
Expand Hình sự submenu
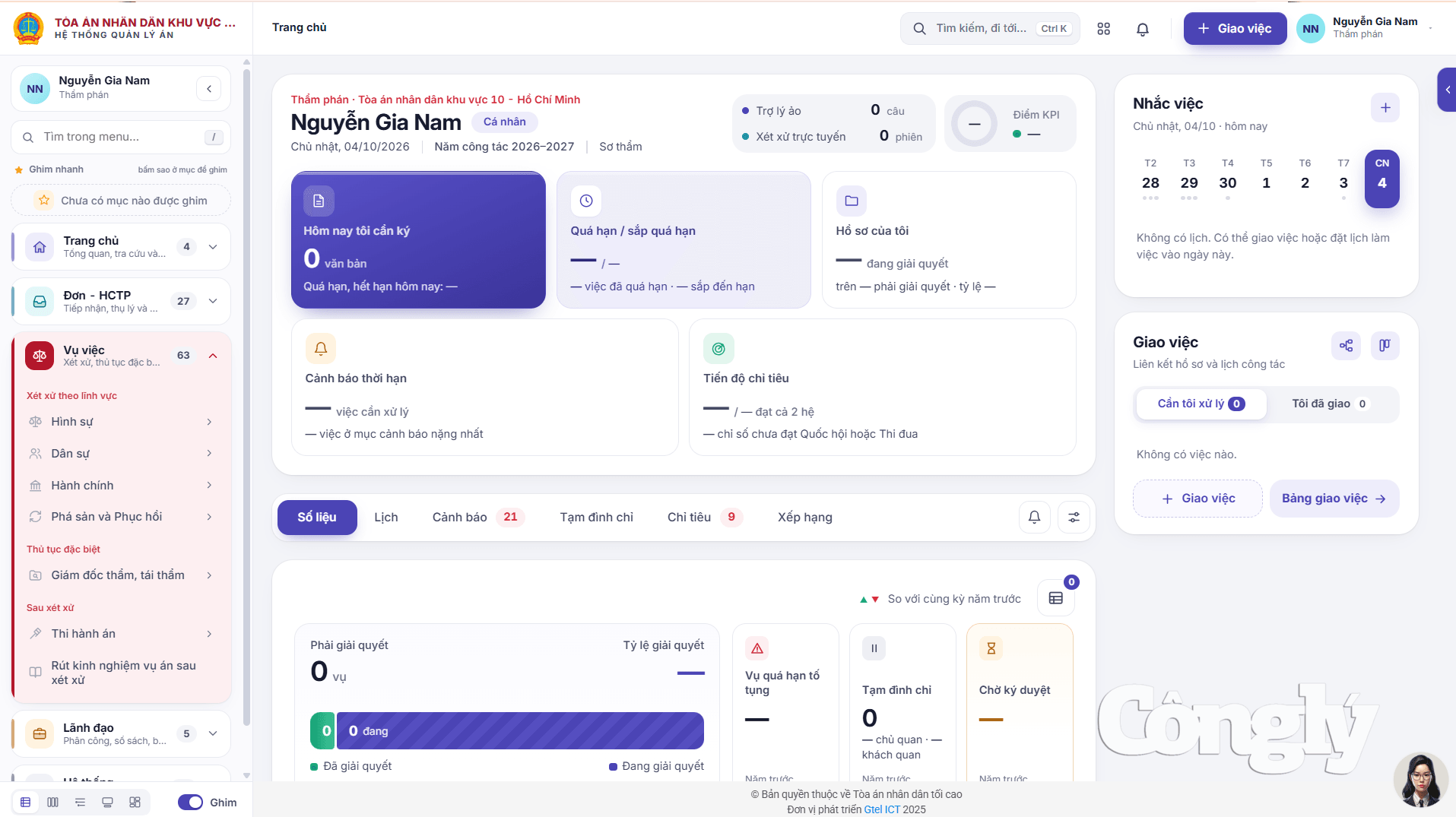click(x=121, y=422)
